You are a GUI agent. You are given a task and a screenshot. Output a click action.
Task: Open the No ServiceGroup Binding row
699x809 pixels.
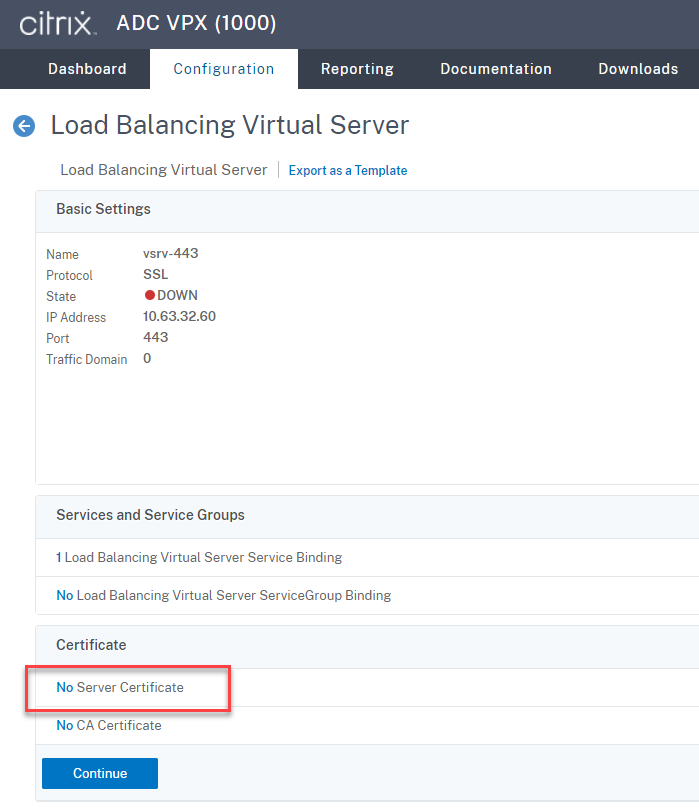point(223,595)
